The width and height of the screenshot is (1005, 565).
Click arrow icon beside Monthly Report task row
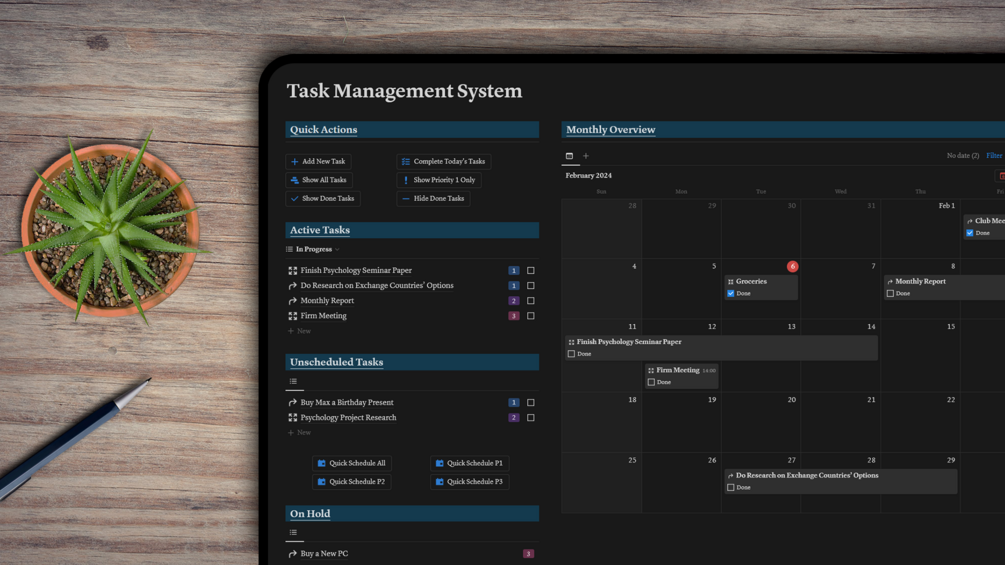(x=292, y=300)
